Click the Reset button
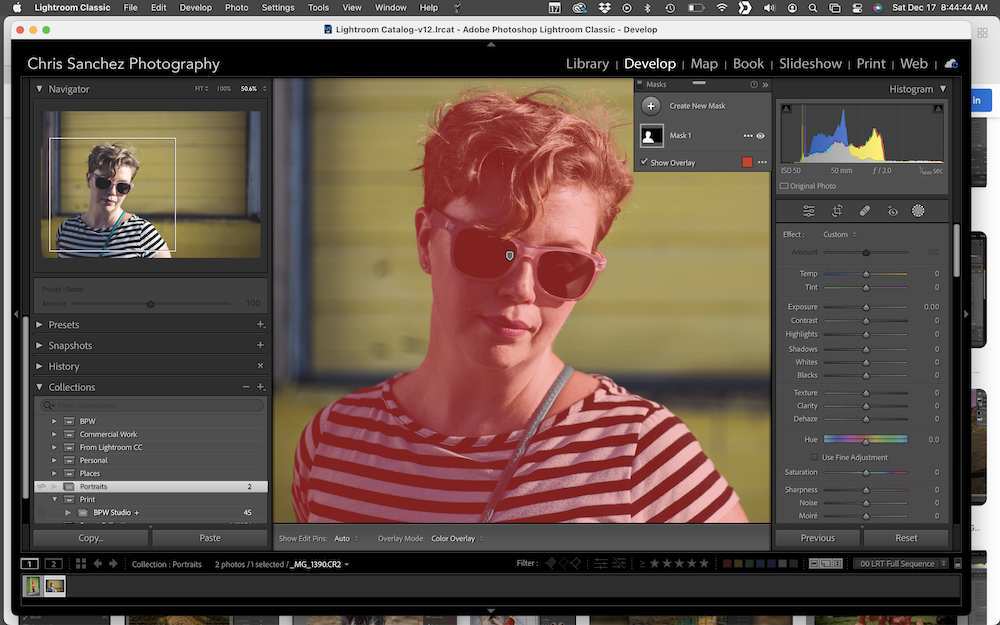This screenshot has width=1000, height=625. coord(905,538)
